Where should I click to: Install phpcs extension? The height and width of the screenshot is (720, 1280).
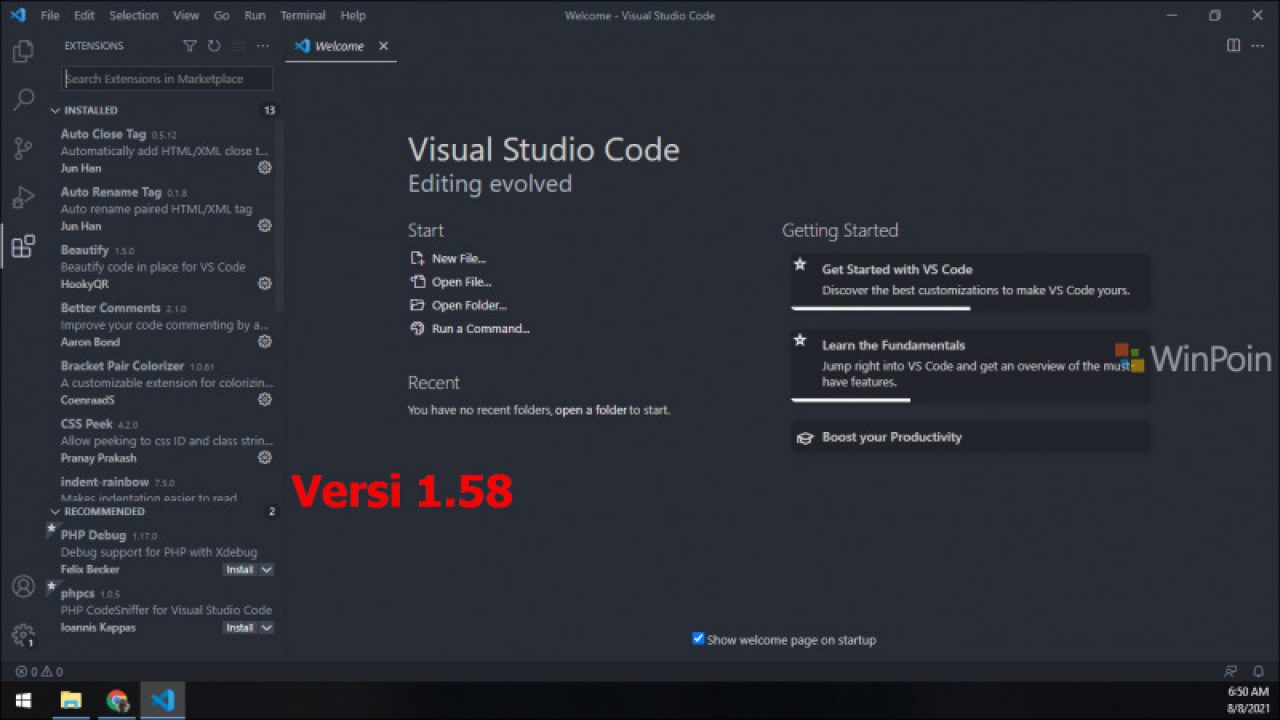[x=240, y=628]
